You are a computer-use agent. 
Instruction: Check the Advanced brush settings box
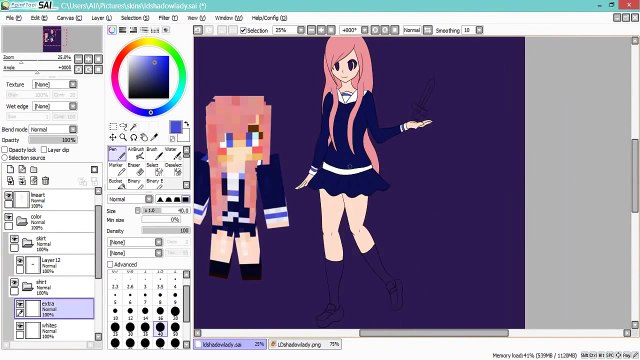coord(110,264)
